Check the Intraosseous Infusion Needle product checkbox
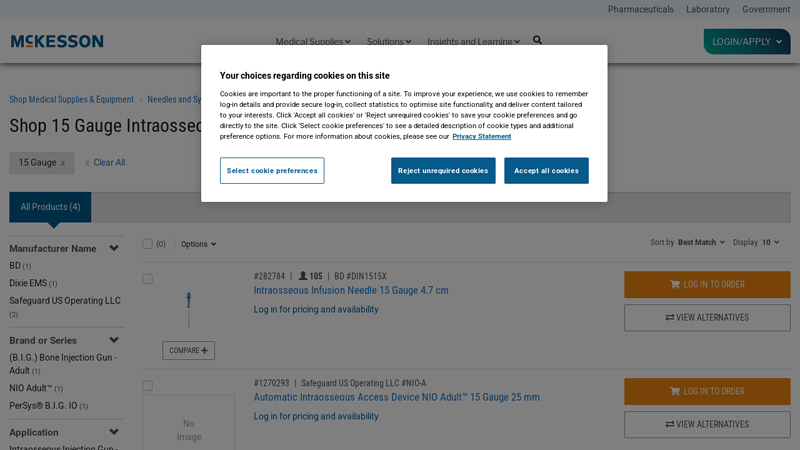Screen dimensions: 800x450 pos(147,279)
